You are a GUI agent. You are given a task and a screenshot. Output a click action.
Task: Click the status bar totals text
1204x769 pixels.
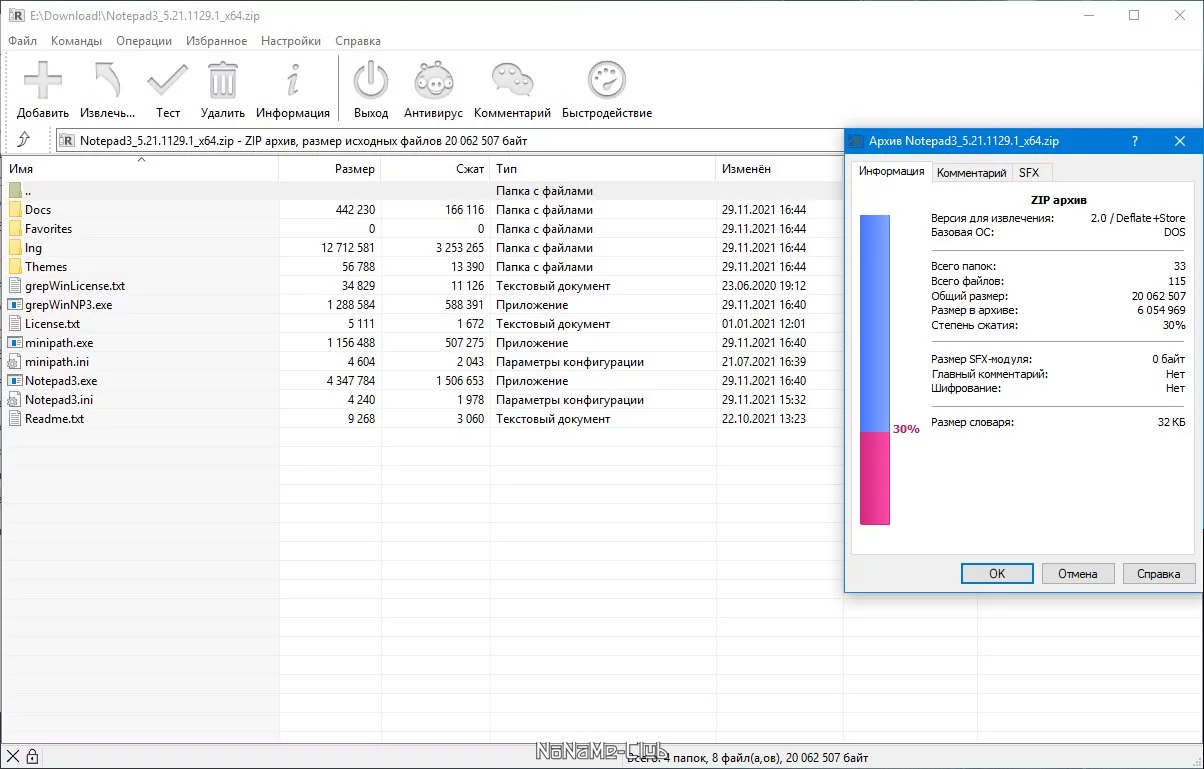748,758
